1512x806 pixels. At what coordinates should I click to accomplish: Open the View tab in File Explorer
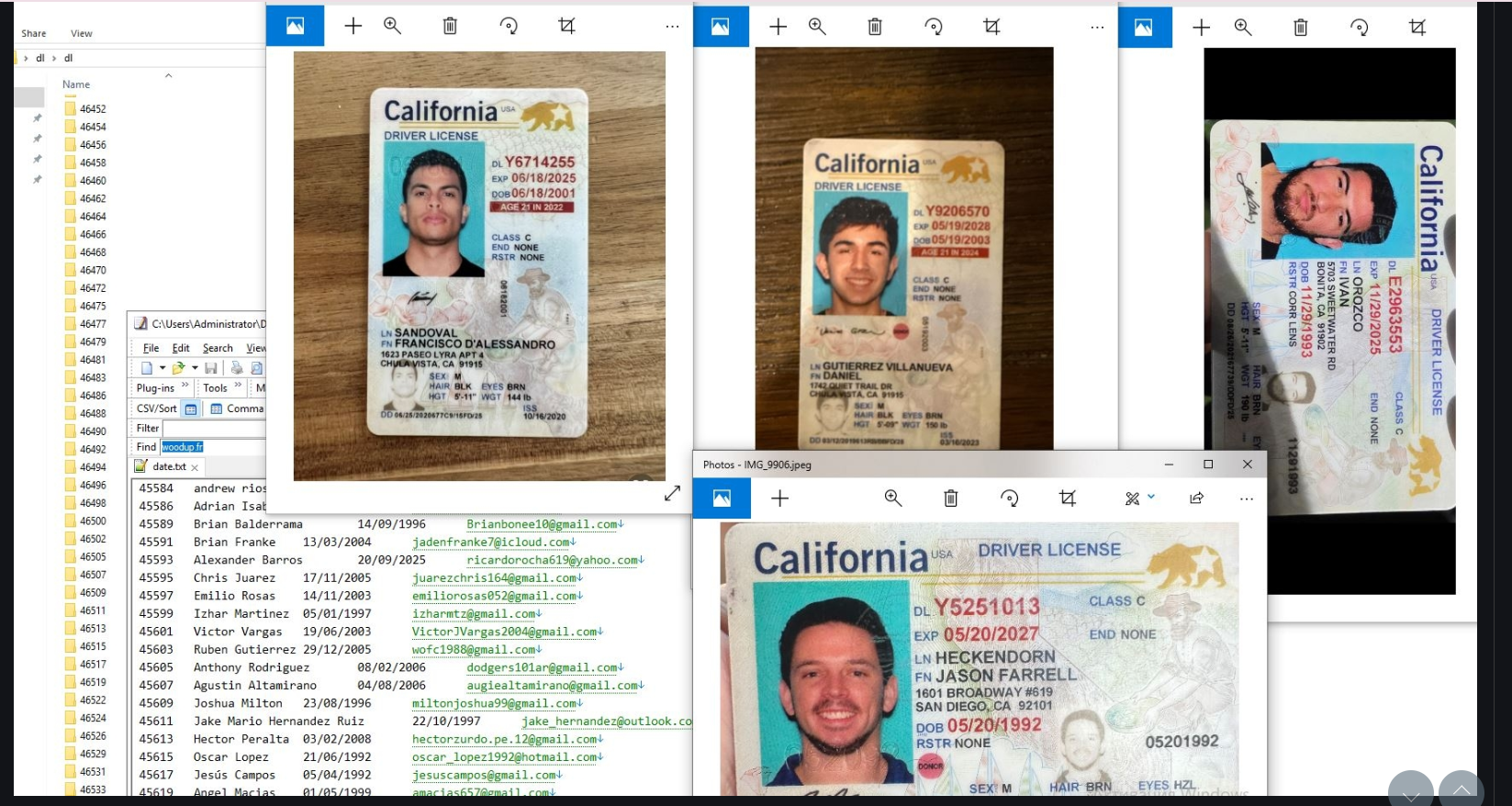point(82,33)
